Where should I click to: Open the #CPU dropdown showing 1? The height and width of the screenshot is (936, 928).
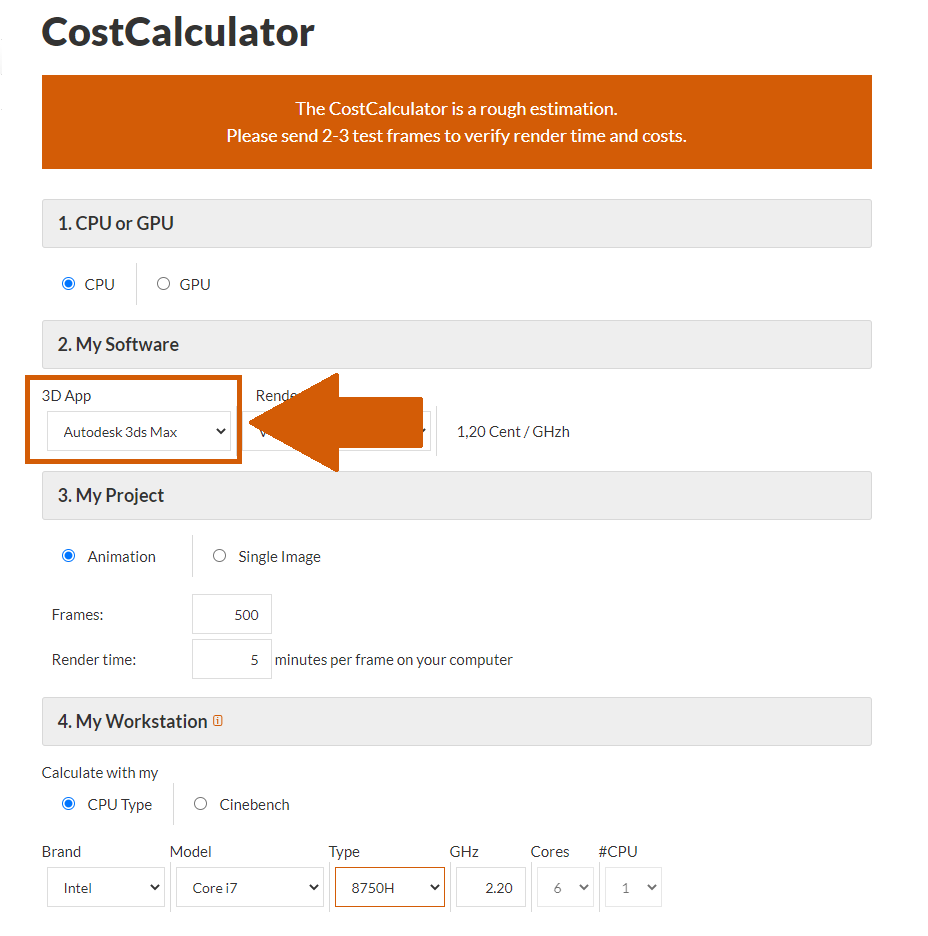633,888
